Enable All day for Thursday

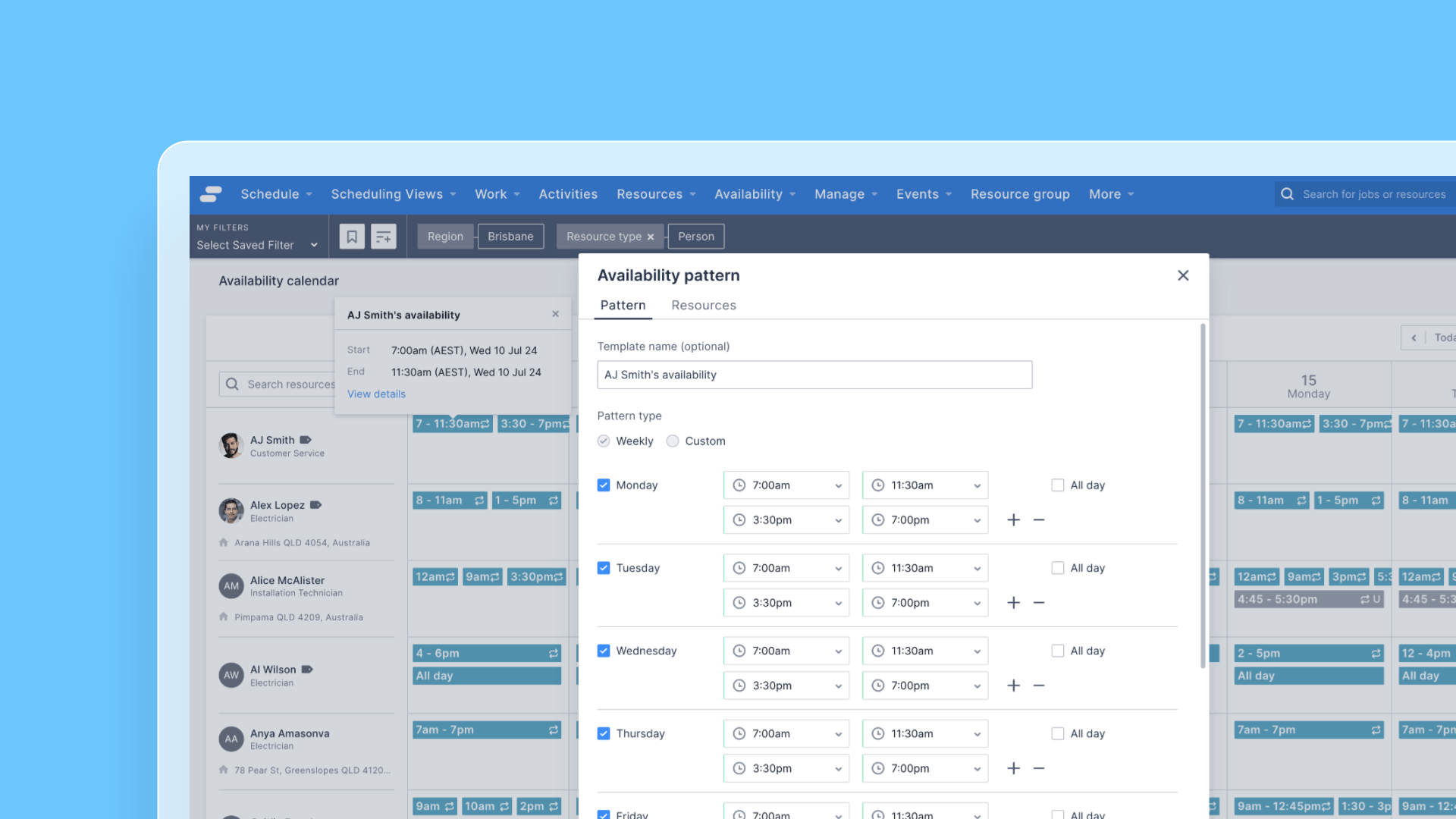pyautogui.click(x=1058, y=733)
